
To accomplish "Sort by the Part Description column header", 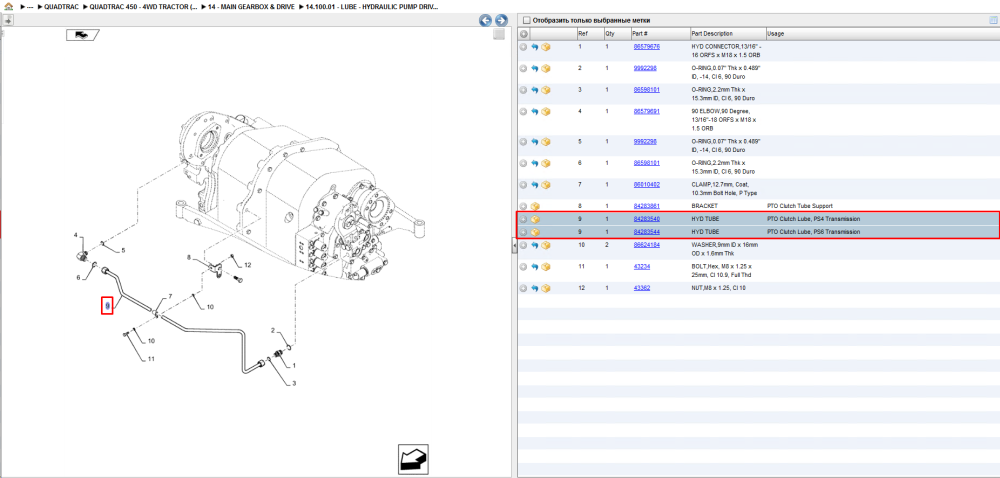I will 712,34.
